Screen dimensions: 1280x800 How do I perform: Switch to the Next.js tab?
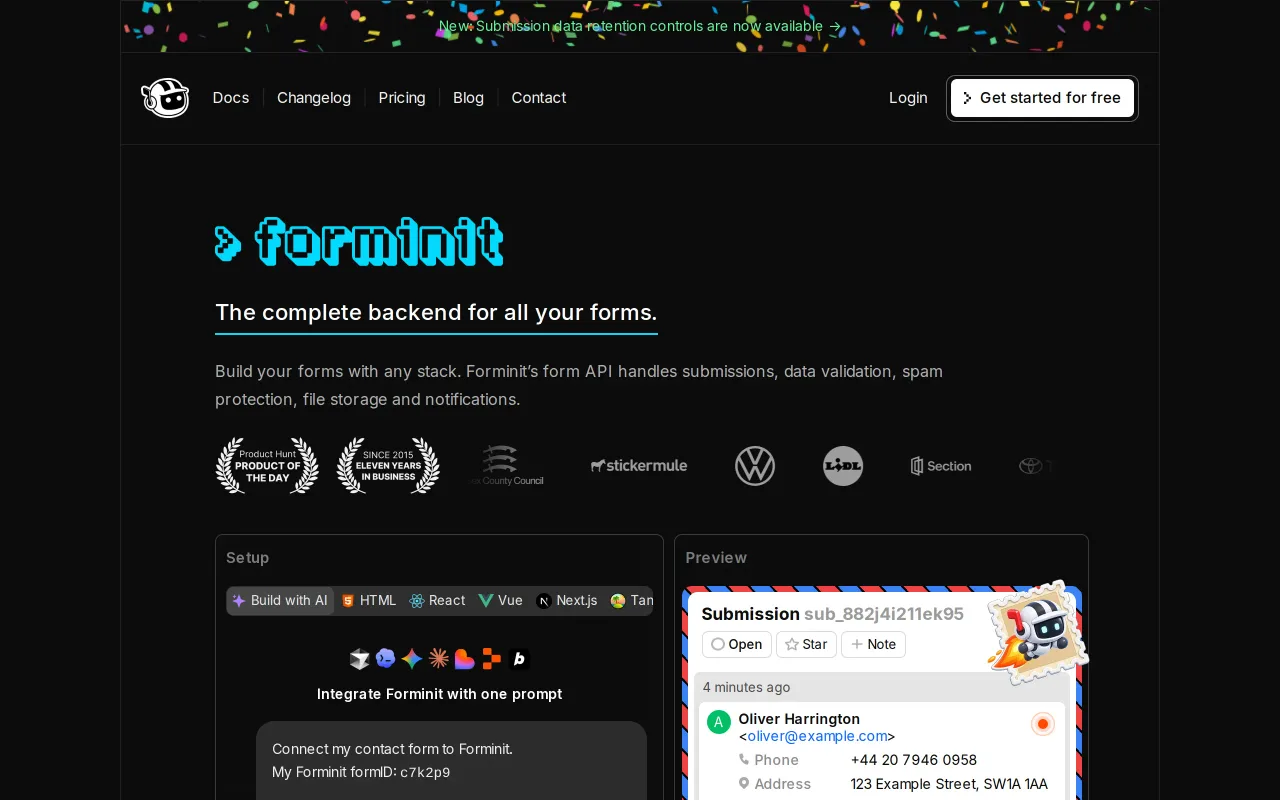point(566,601)
